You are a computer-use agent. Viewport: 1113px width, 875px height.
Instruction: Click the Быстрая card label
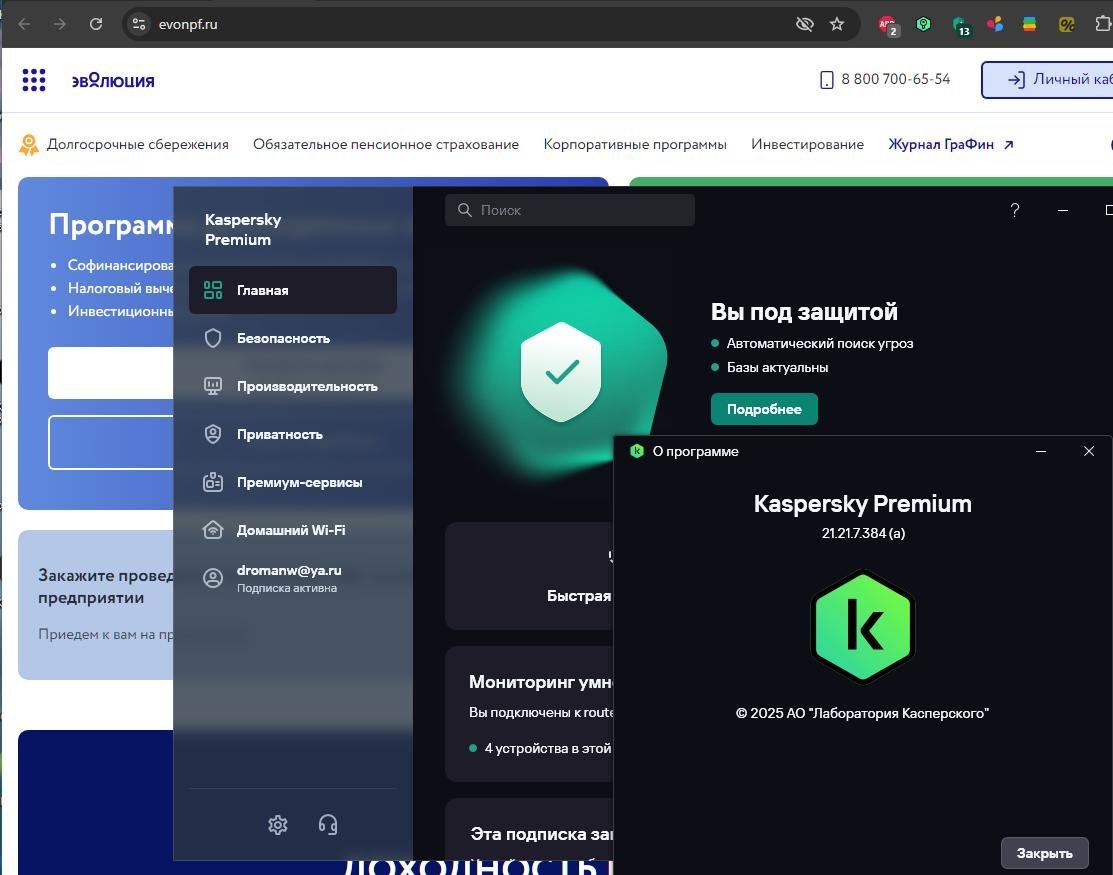579,595
